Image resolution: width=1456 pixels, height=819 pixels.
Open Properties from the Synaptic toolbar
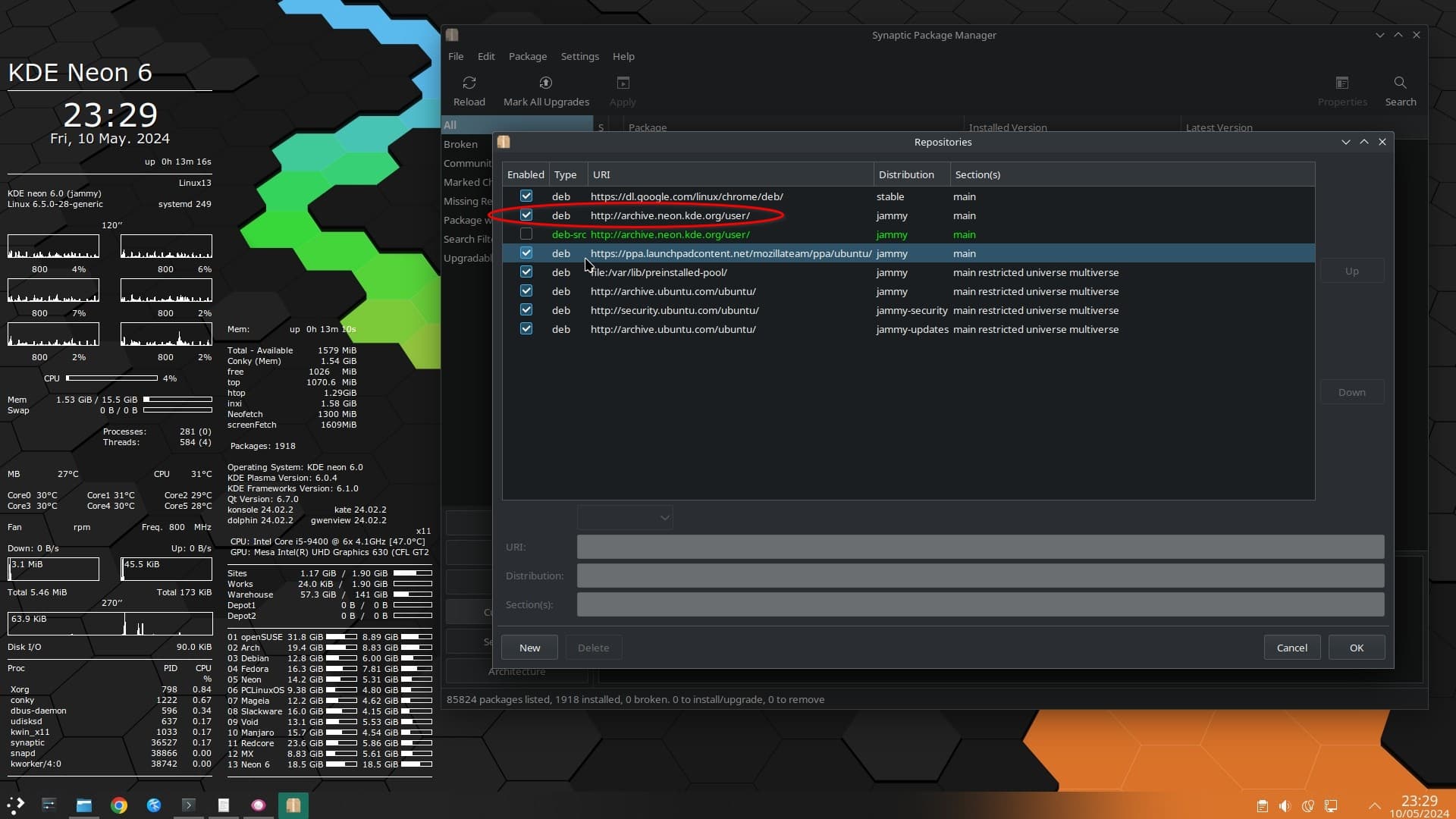[1341, 83]
